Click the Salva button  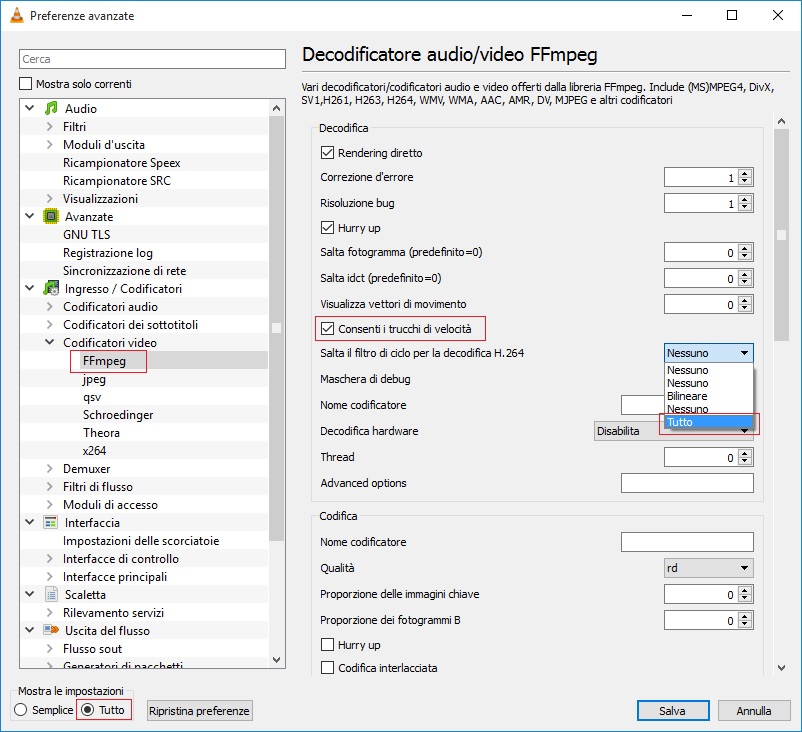[x=673, y=711]
